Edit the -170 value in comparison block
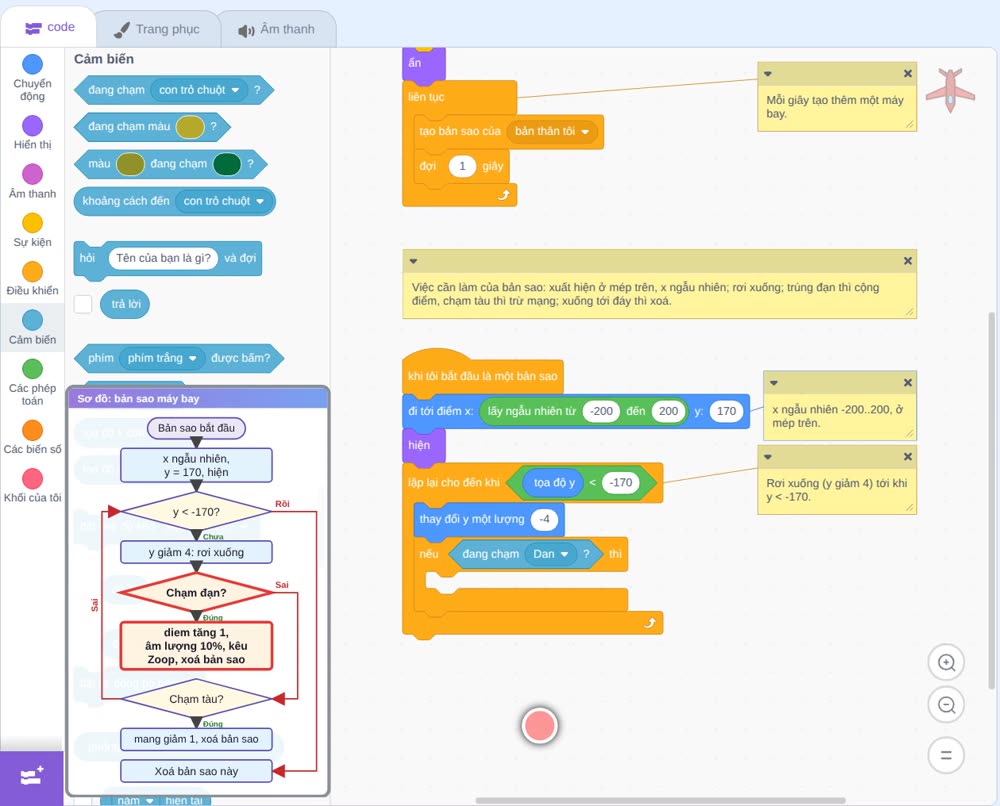The image size is (1000, 806). [620, 483]
